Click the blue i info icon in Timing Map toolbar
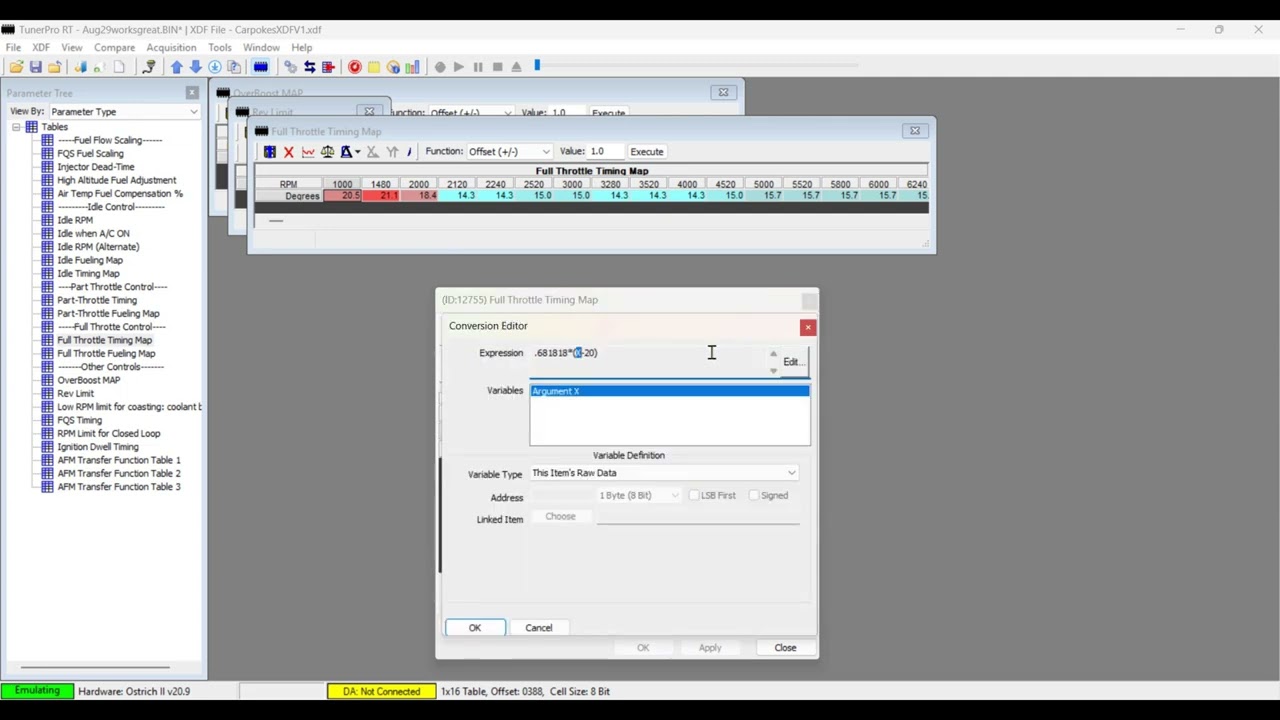 tap(409, 152)
